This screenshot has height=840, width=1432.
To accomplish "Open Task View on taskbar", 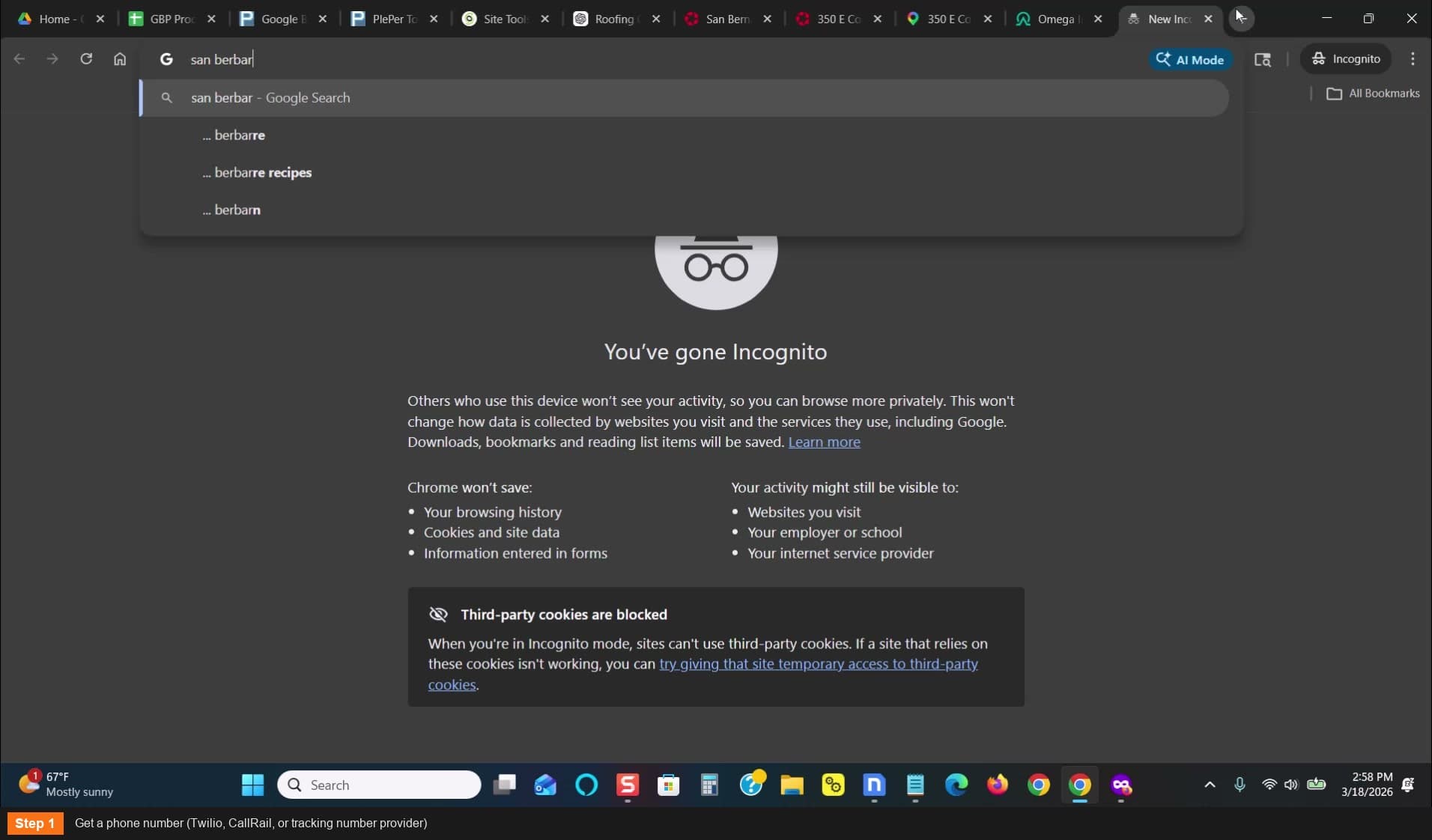I will 504,785.
